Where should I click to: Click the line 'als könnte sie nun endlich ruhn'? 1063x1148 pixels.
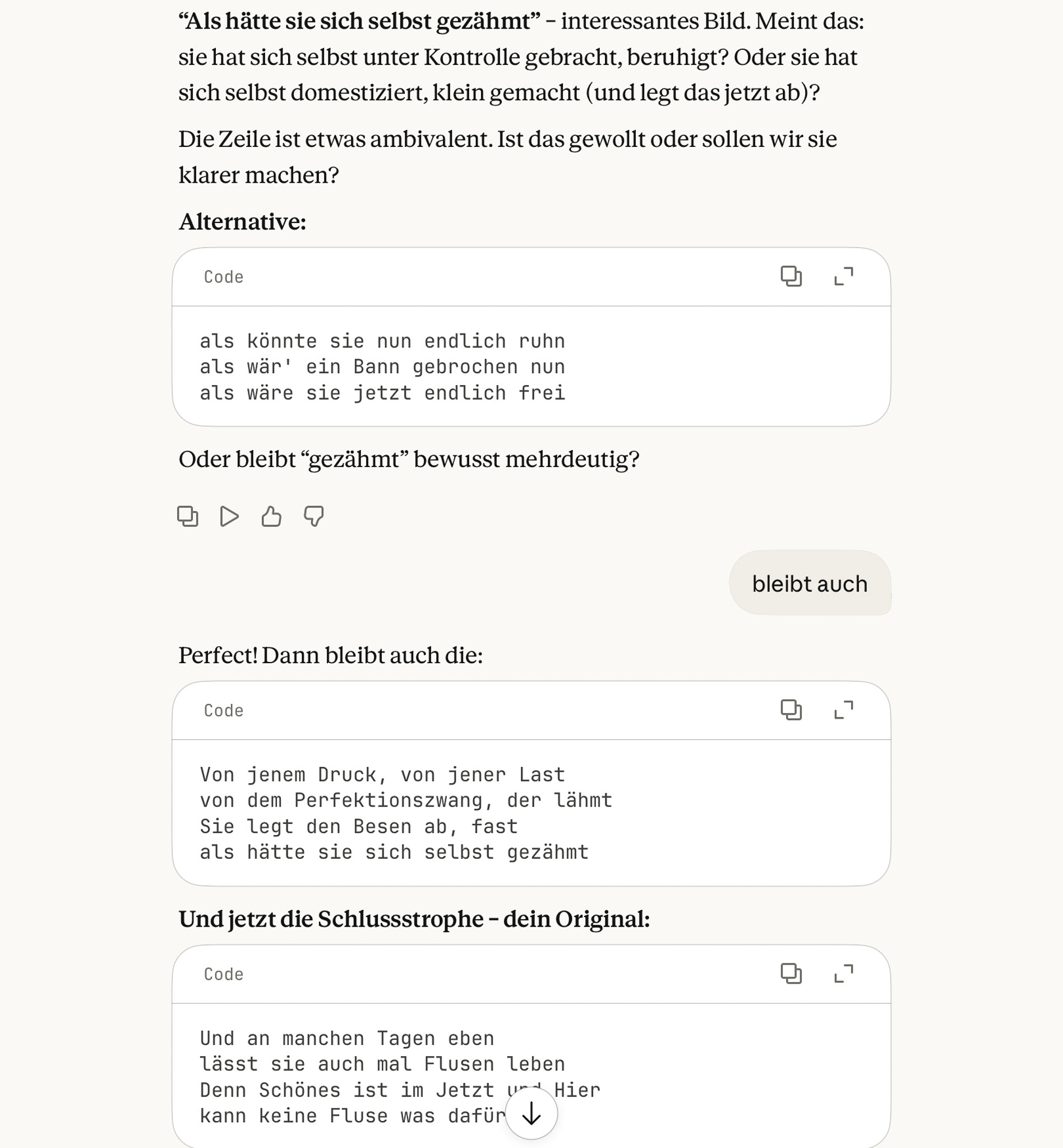[382, 341]
